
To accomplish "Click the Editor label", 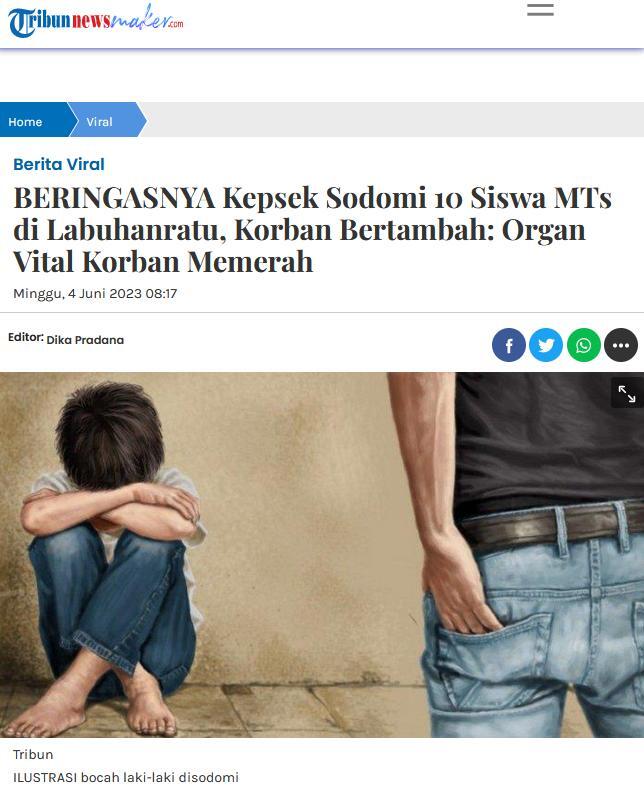I will [26, 337].
